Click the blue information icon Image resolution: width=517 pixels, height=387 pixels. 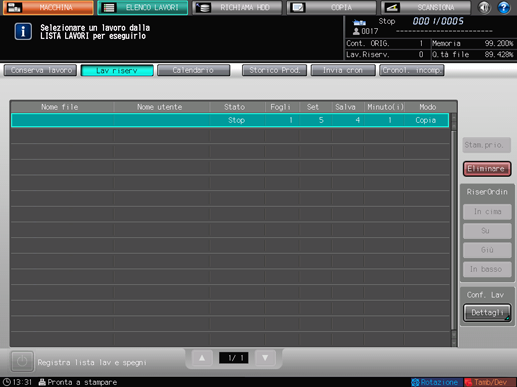[x=23, y=31]
